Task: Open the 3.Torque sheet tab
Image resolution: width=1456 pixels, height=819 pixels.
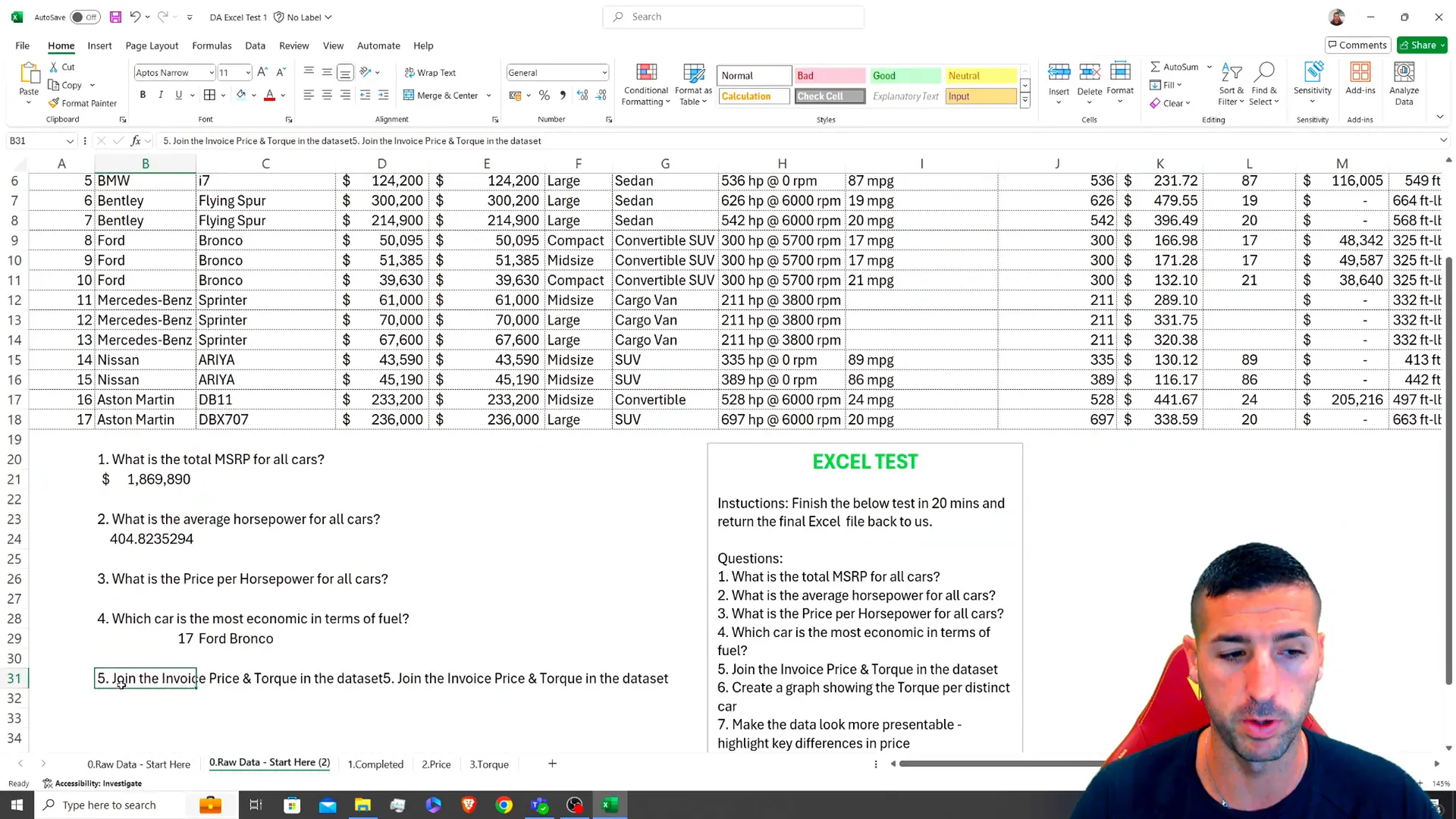Action: click(489, 764)
